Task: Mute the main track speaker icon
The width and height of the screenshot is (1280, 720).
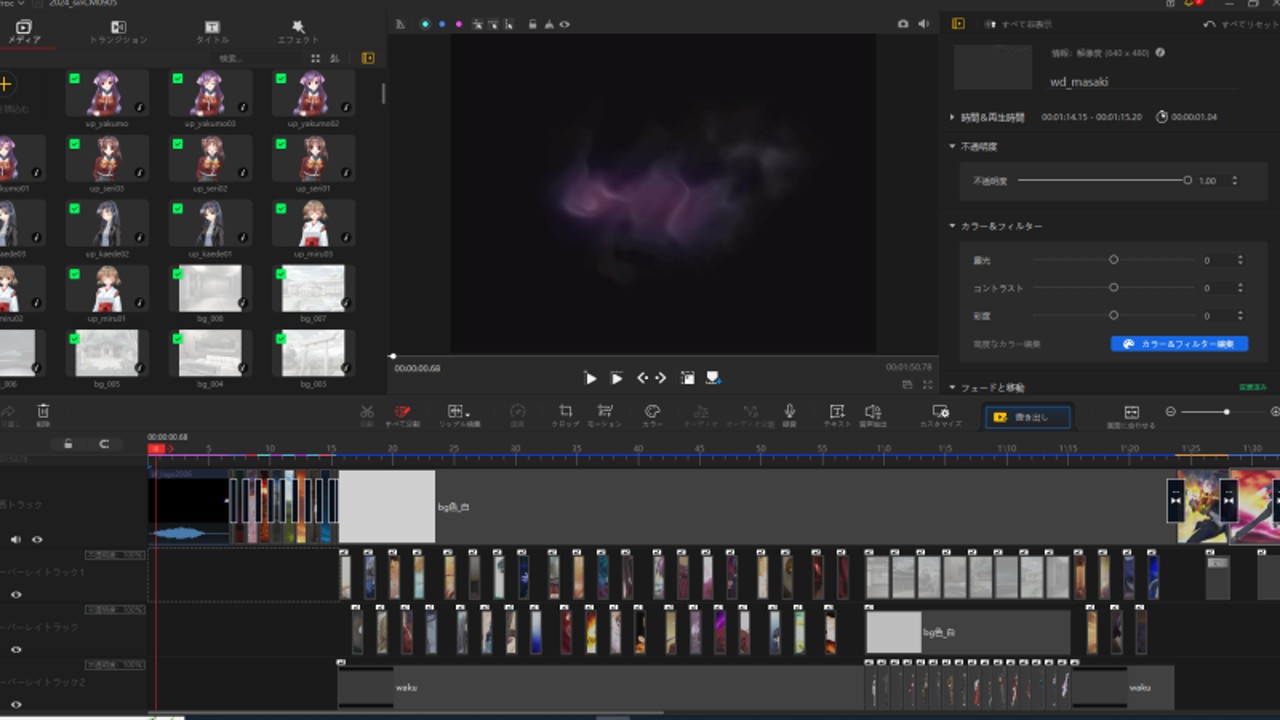Action: pyautogui.click(x=15, y=539)
